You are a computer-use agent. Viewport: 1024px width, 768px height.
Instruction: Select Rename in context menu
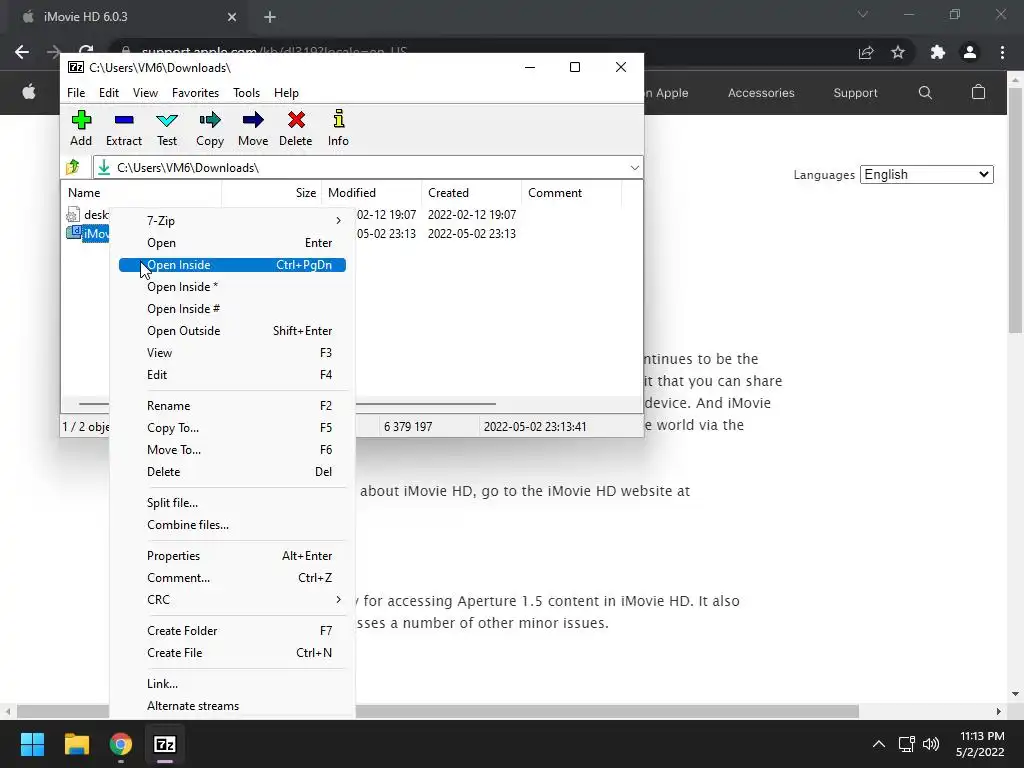(x=232, y=406)
